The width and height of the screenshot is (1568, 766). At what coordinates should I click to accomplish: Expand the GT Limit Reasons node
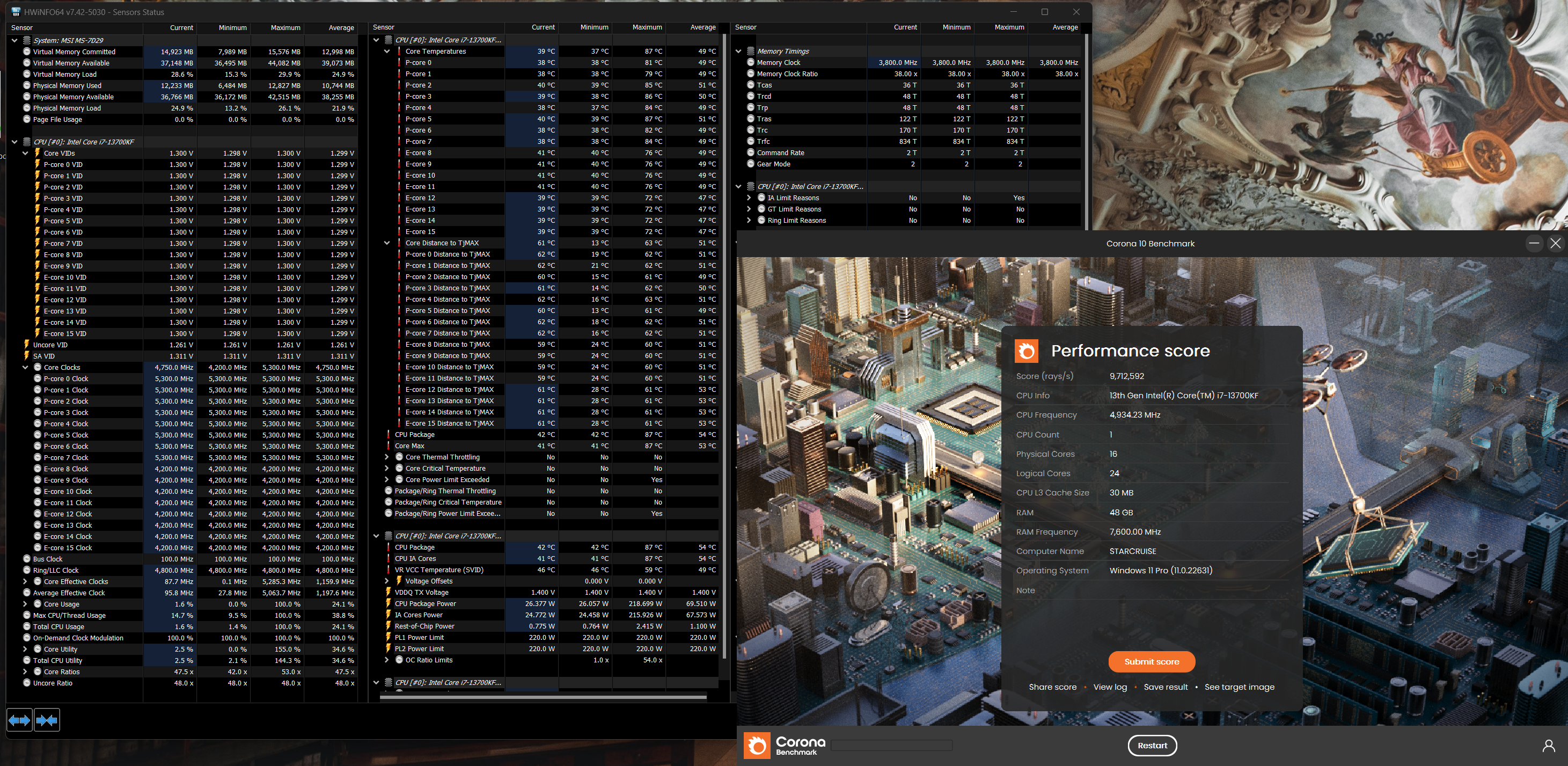click(749, 209)
